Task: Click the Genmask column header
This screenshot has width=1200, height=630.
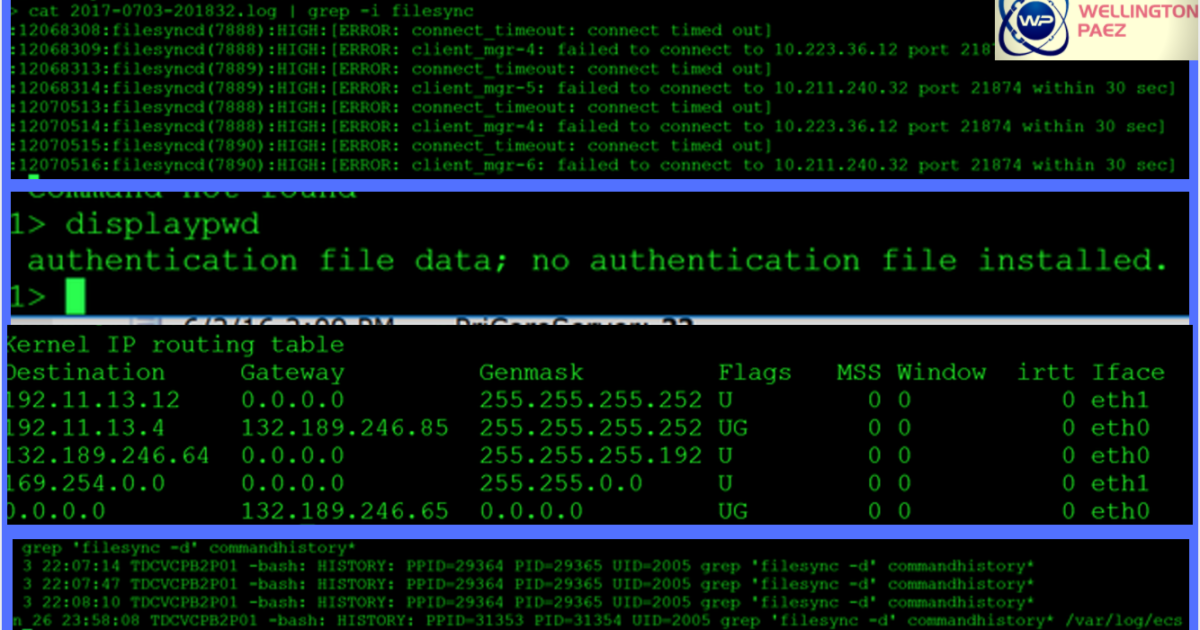Action: (x=531, y=373)
